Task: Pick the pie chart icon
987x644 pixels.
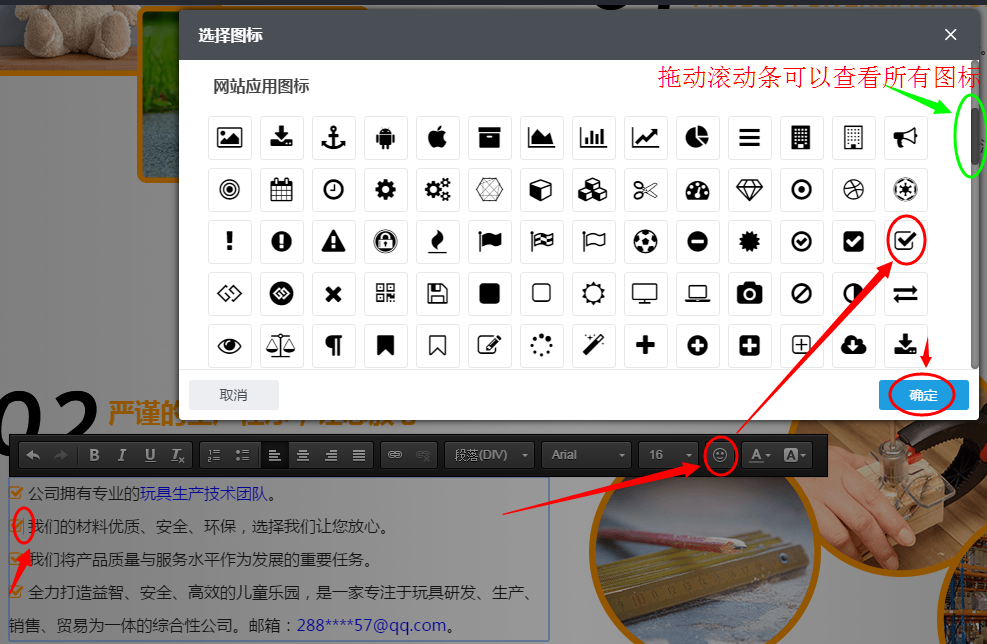Action: coord(697,137)
